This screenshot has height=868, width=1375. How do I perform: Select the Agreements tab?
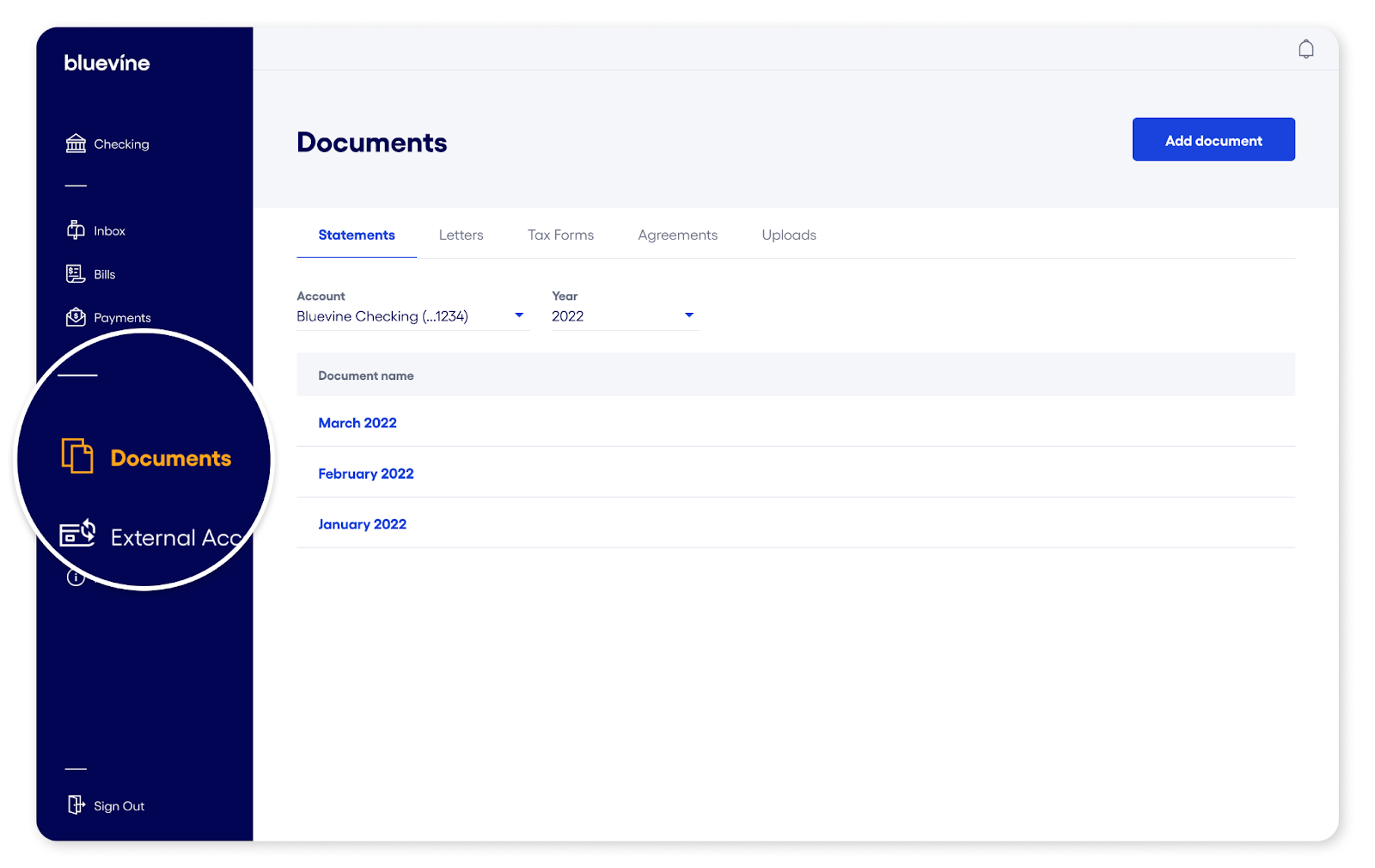click(x=677, y=234)
